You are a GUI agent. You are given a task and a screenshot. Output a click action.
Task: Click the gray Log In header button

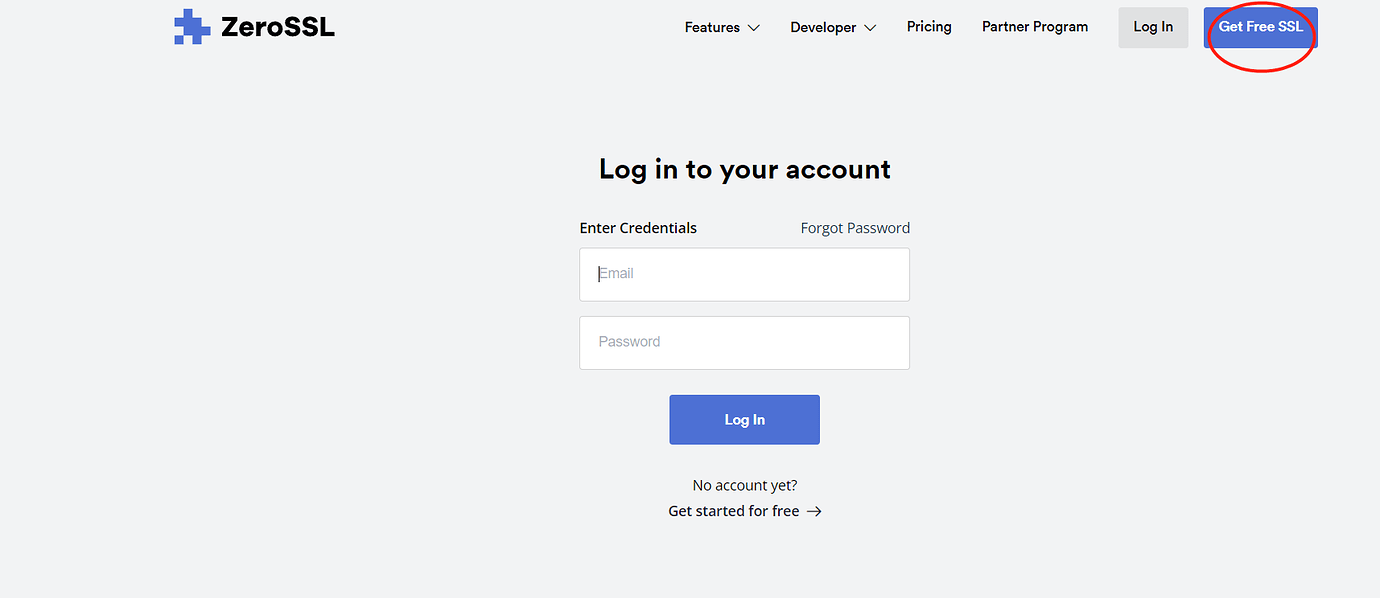1153,27
